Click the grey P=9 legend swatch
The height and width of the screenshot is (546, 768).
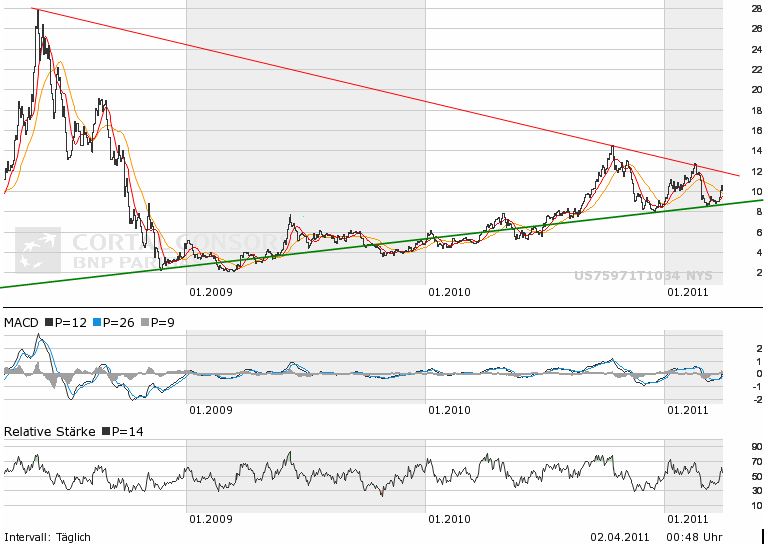[144, 322]
